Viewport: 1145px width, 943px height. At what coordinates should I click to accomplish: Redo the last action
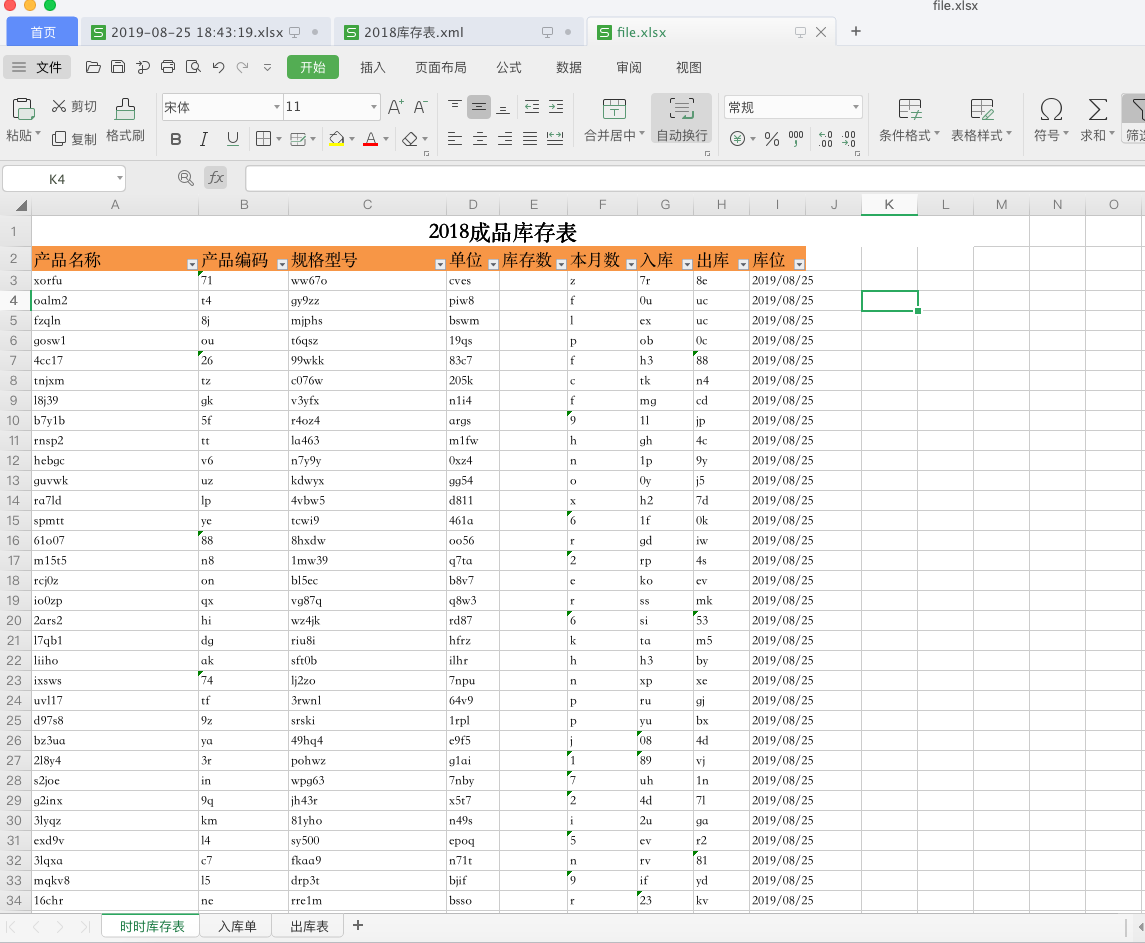242,67
